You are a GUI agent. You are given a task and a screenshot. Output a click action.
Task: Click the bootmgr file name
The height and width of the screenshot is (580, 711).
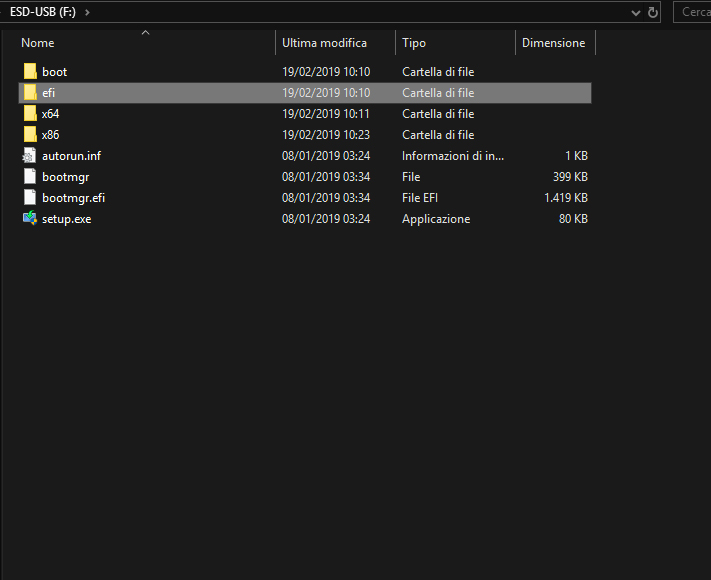66,177
